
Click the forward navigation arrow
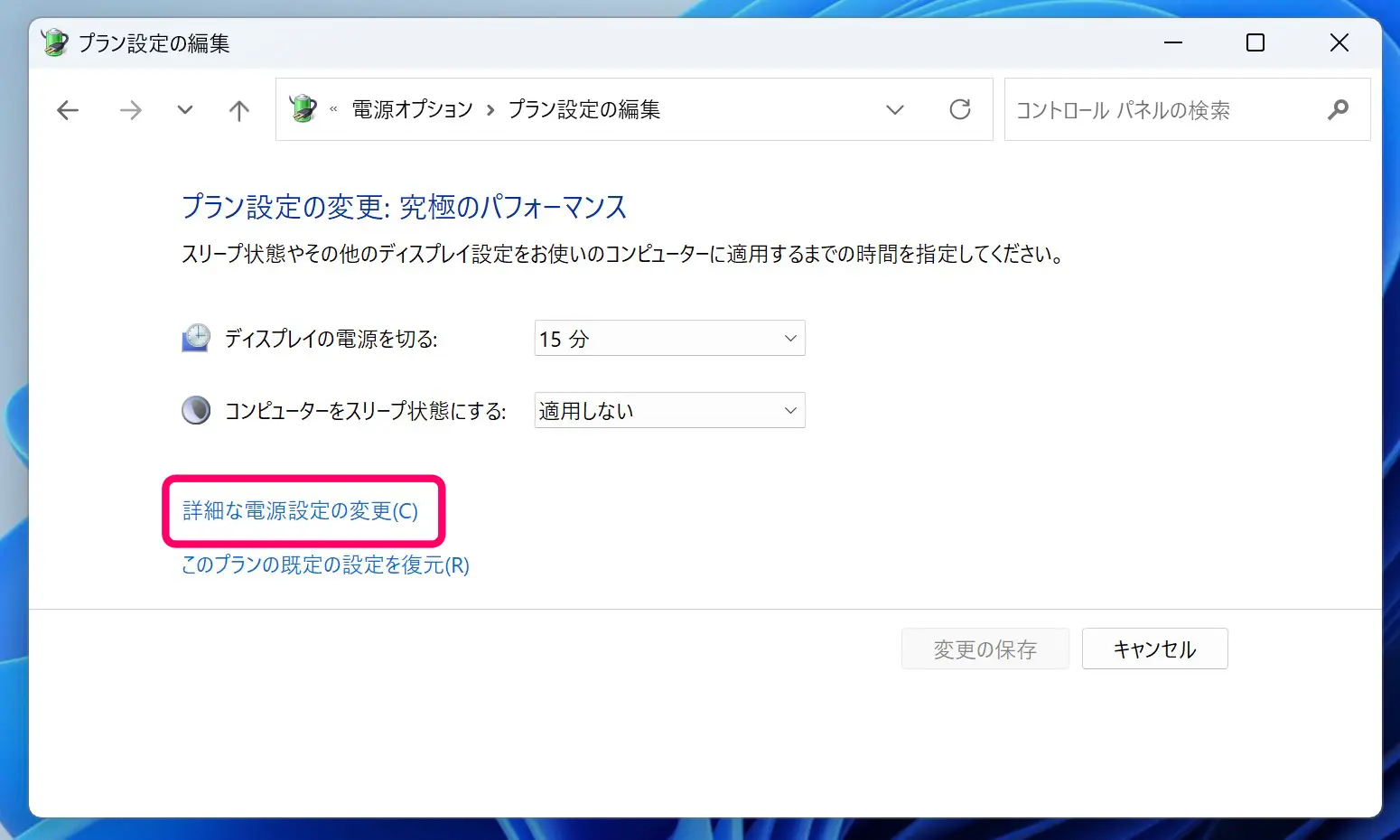pyautogui.click(x=131, y=109)
